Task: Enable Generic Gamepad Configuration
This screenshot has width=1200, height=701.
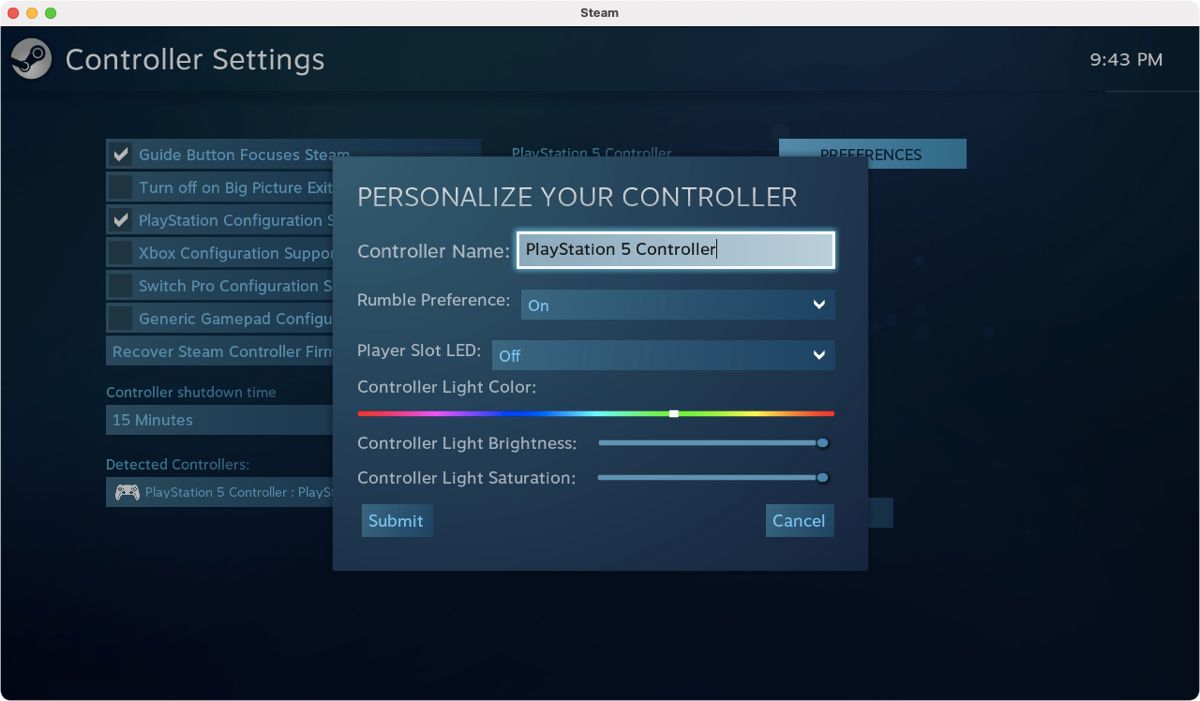Action: pos(121,319)
